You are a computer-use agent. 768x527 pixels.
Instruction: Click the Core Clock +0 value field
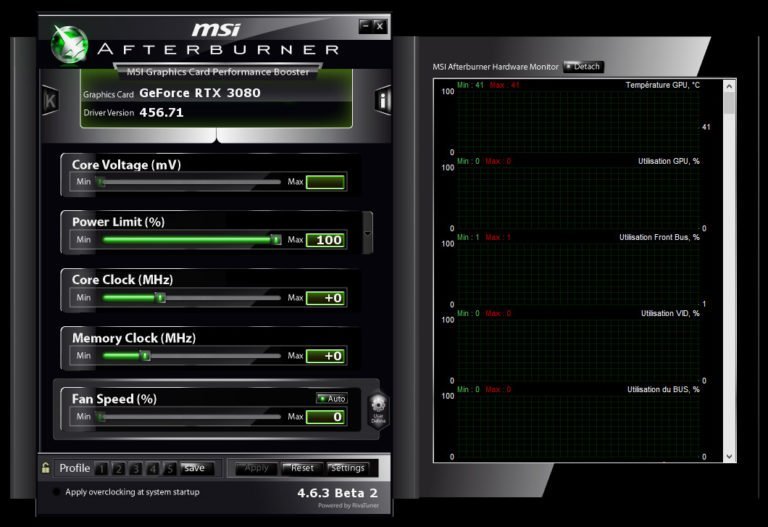(x=326, y=298)
